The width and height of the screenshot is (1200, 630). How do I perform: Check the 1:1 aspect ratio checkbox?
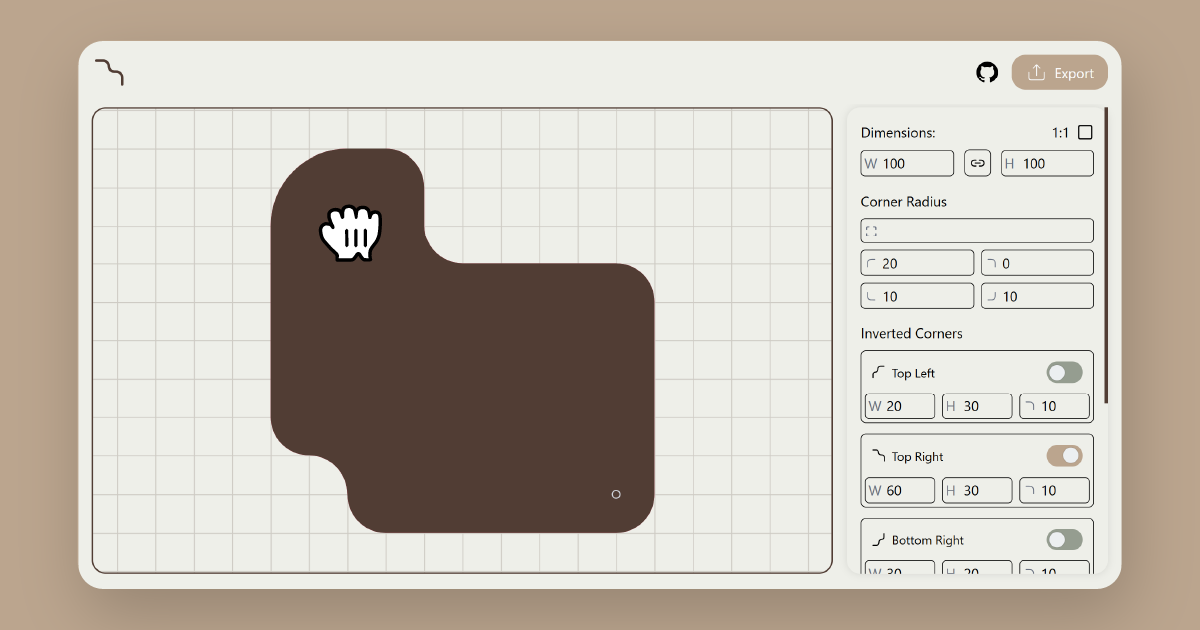pyautogui.click(x=1085, y=131)
